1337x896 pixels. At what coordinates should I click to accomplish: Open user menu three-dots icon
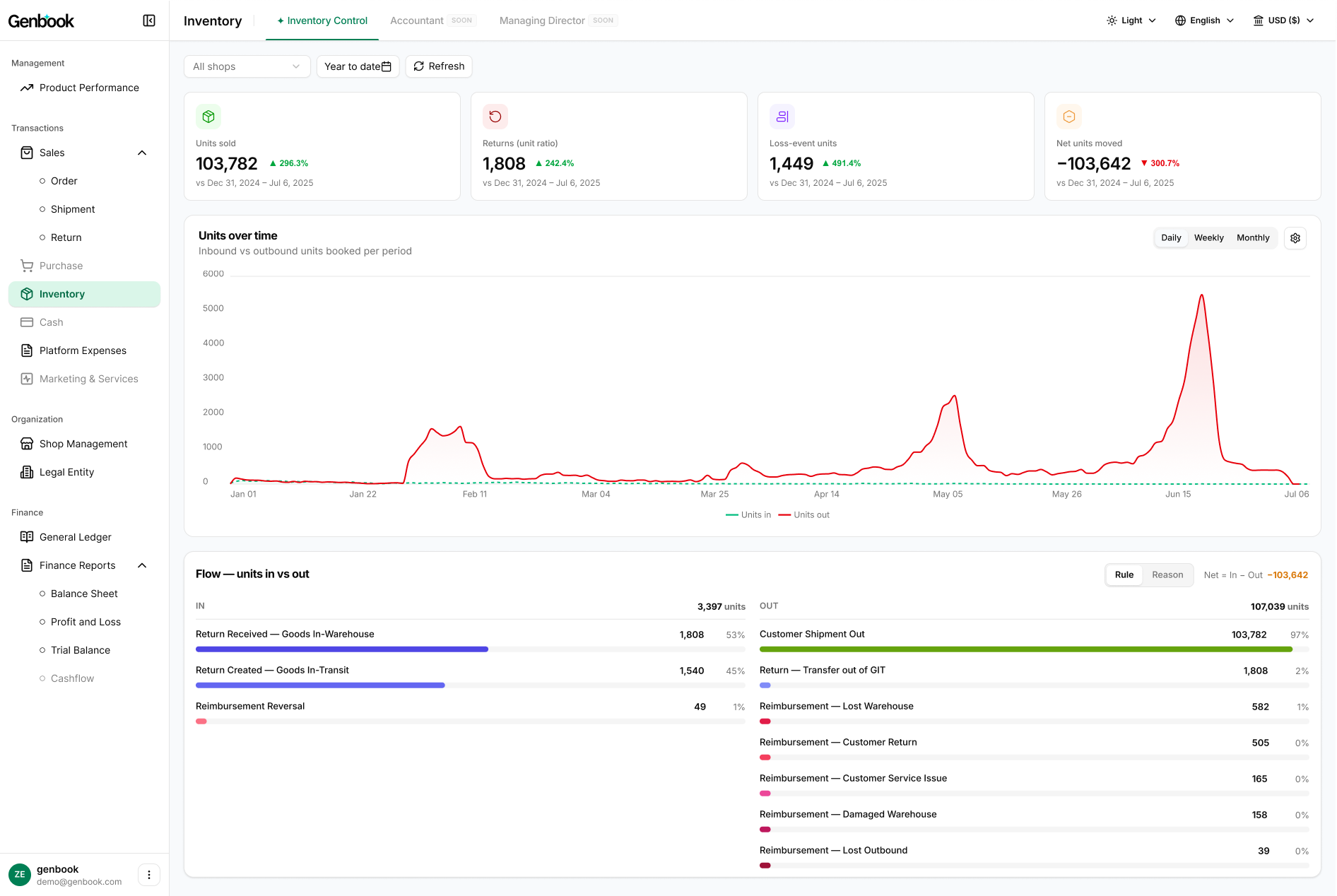[x=149, y=875]
